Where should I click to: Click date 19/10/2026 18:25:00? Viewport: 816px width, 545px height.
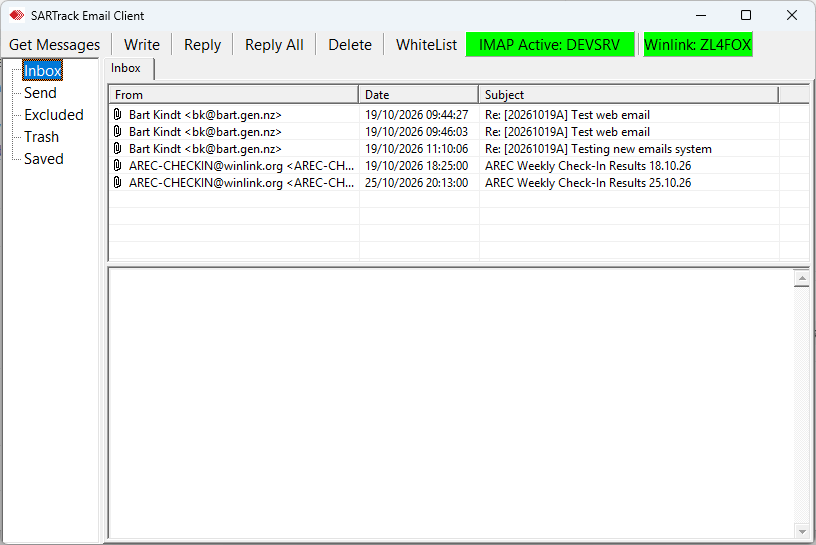point(416,166)
